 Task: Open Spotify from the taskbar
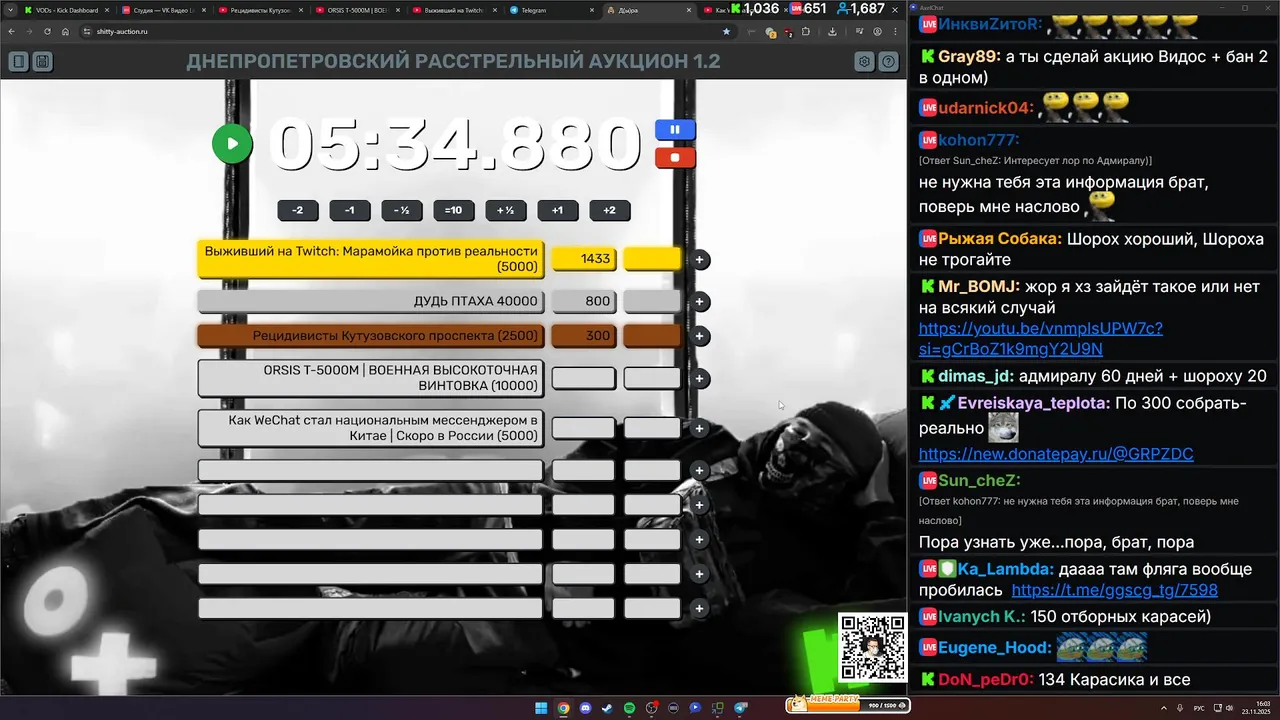pos(630,708)
